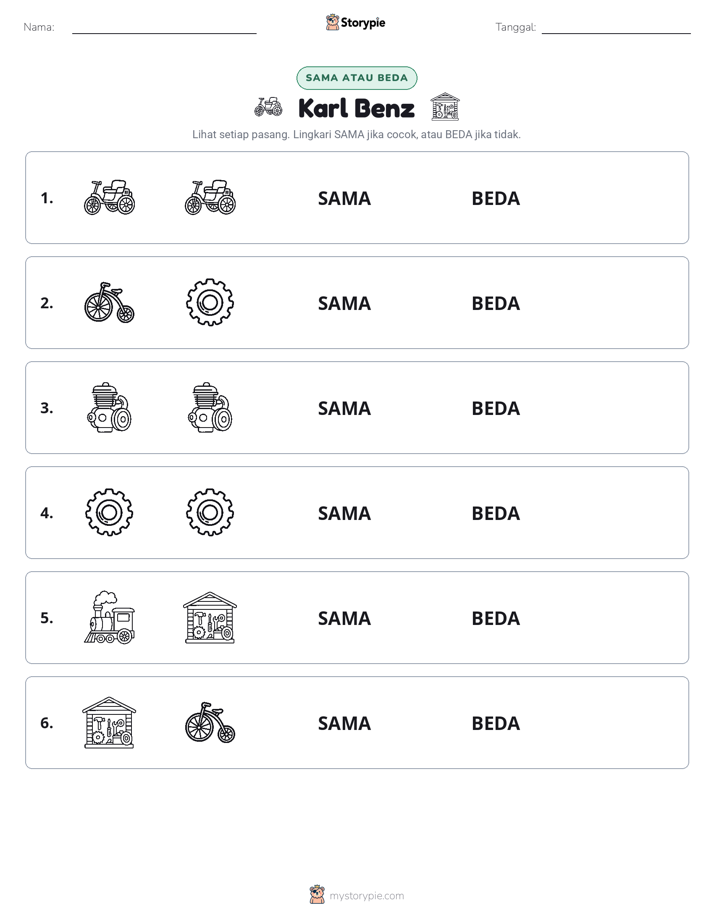Choose BEDA for question 5

[495, 618]
